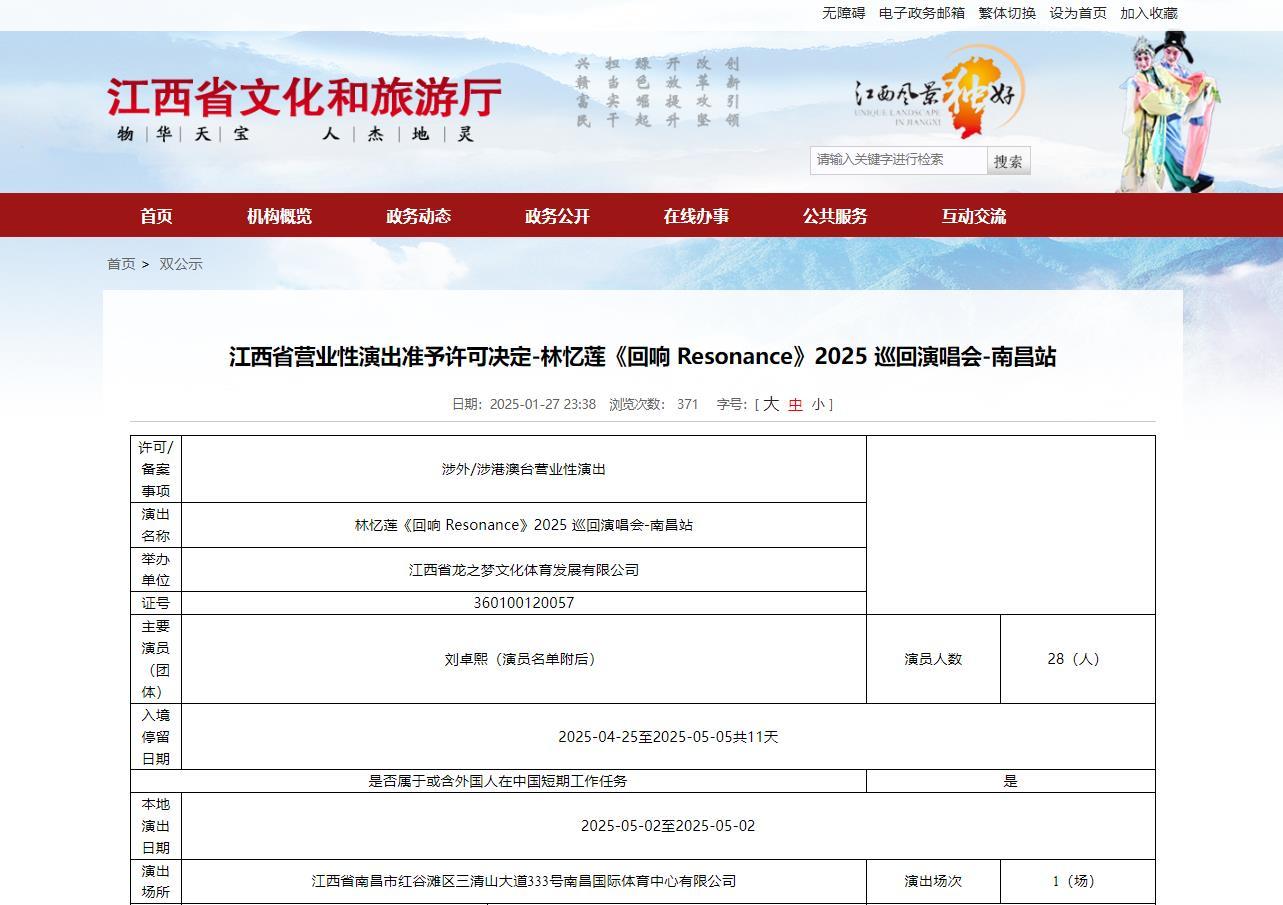1283x905 pixels.
Task: Open the 无障碍 accessibility link
Action: (843, 13)
